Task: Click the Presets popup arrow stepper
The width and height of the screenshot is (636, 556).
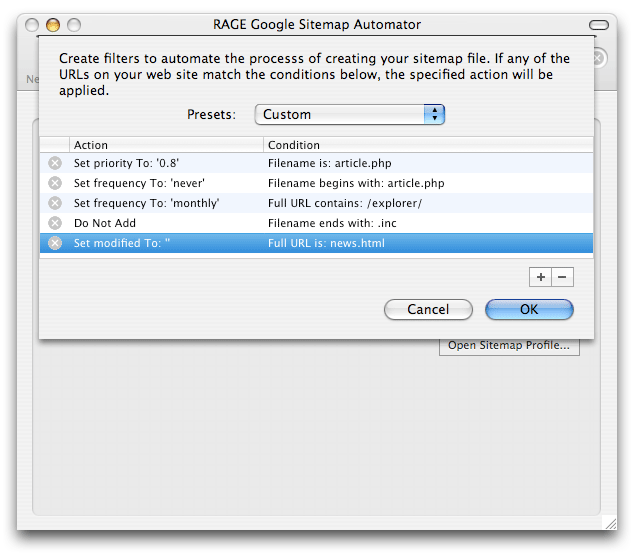Action: click(434, 114)
